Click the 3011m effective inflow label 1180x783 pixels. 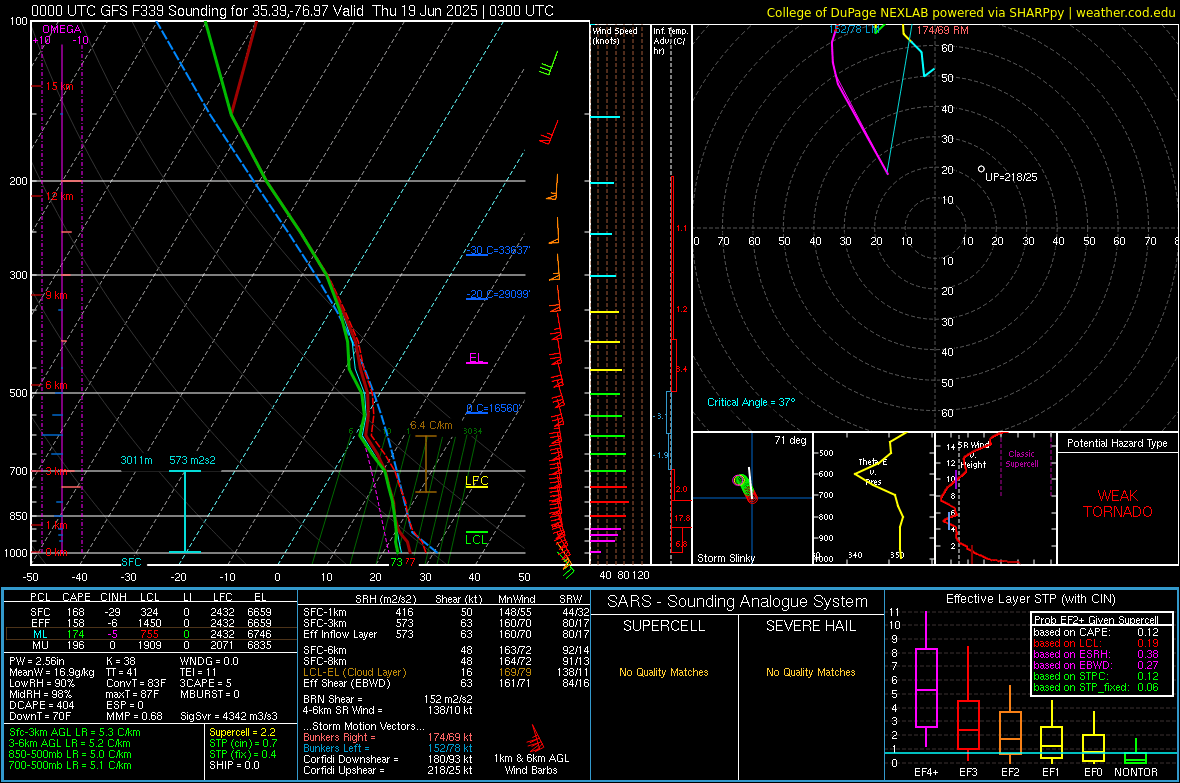click(136, 460)
